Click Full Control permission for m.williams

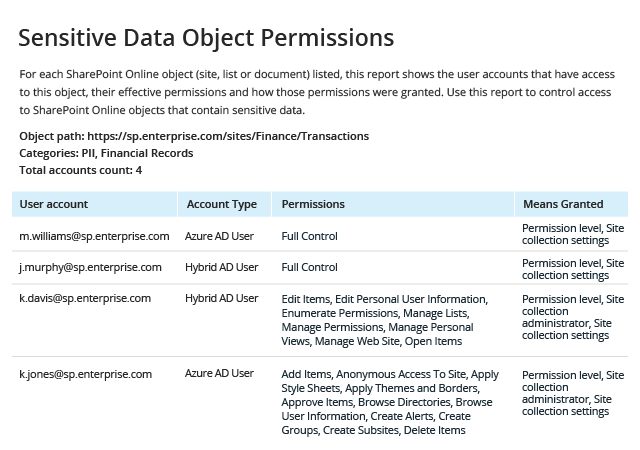click(309, 236)
